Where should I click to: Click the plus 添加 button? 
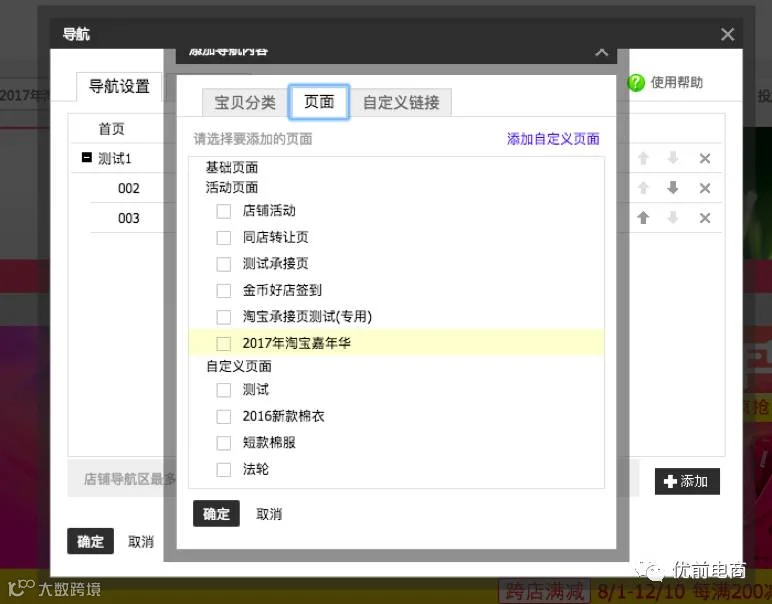(687, 481)
